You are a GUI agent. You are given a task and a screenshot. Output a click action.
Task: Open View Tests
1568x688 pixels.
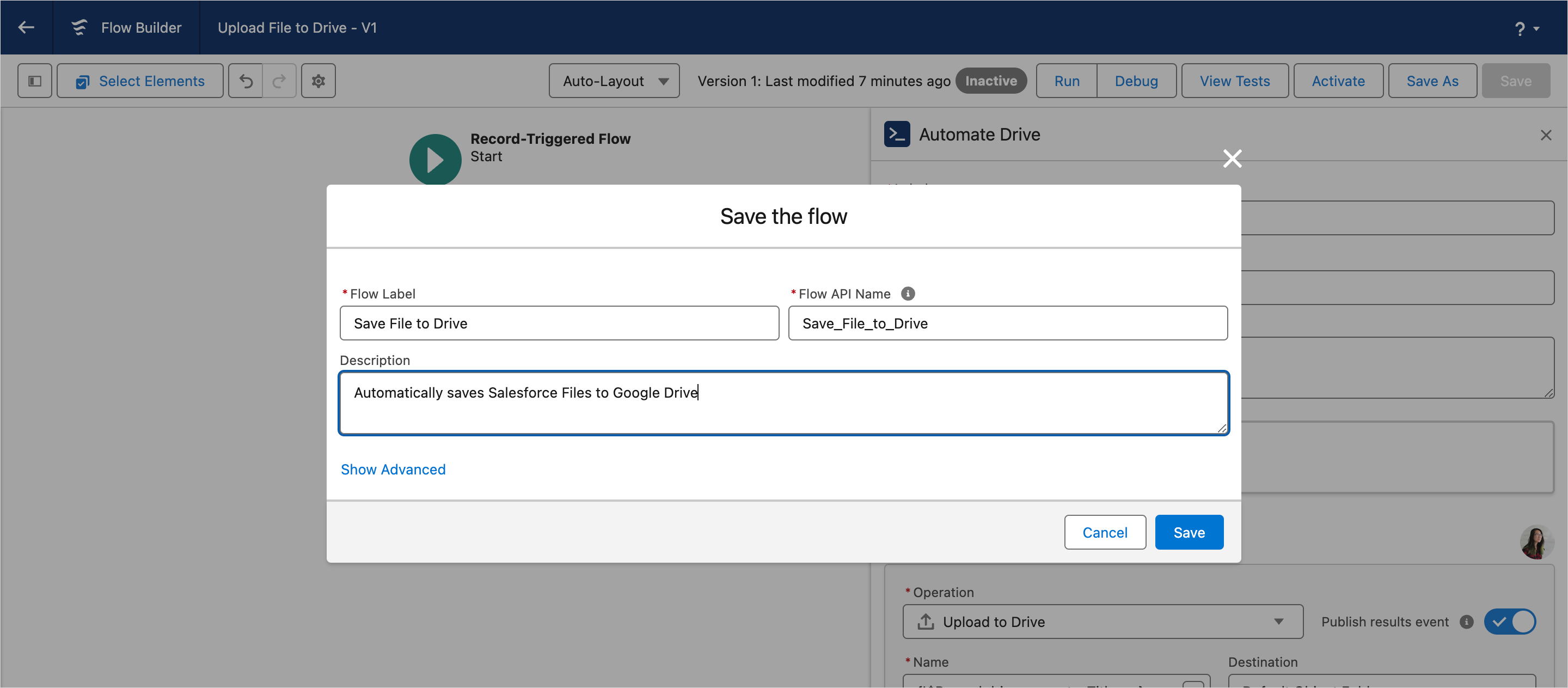click(x=1234, y=81)
